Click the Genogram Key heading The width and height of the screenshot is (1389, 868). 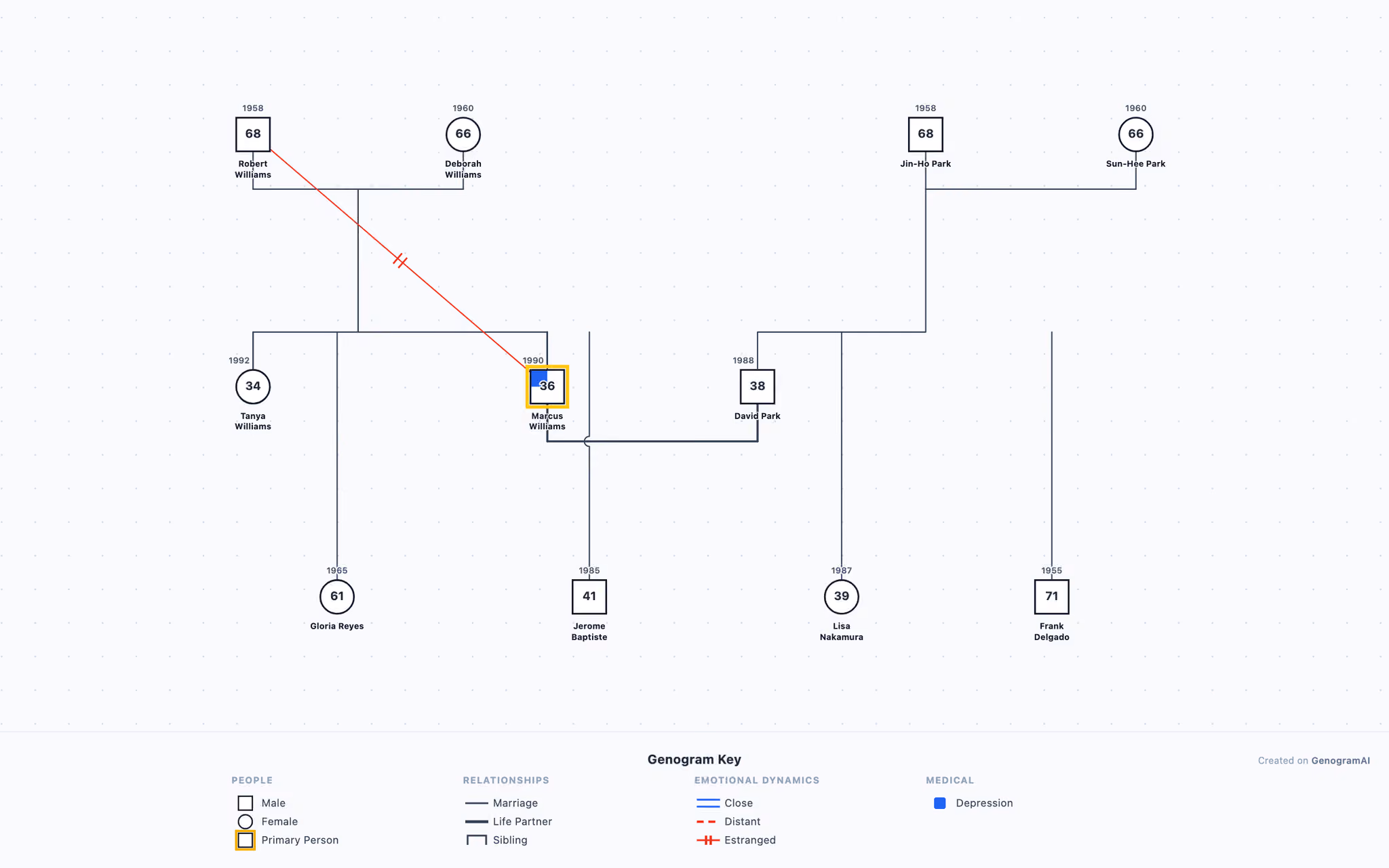pos(694,759)
